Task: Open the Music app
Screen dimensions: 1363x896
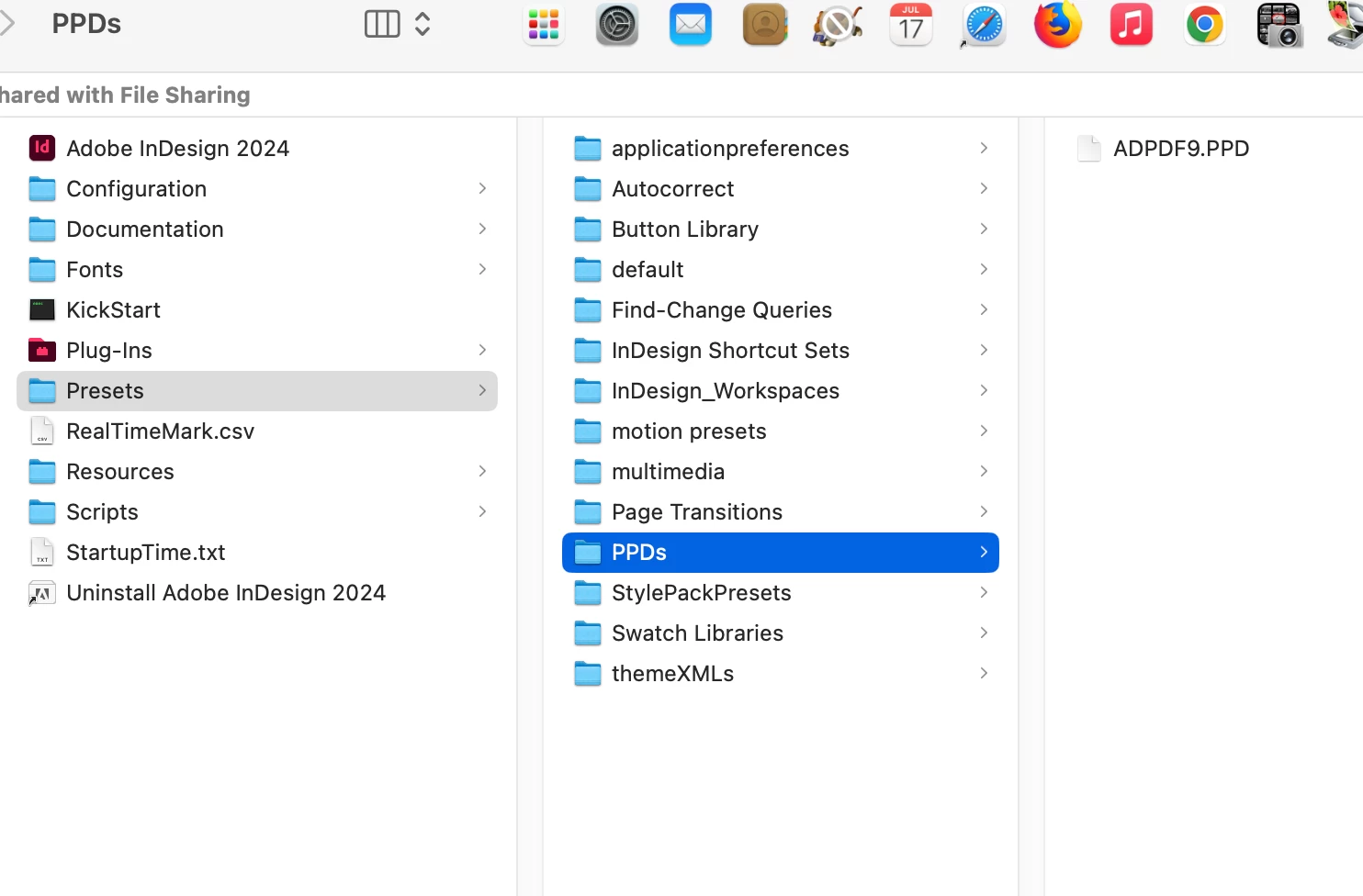Action: [1132, 25]
